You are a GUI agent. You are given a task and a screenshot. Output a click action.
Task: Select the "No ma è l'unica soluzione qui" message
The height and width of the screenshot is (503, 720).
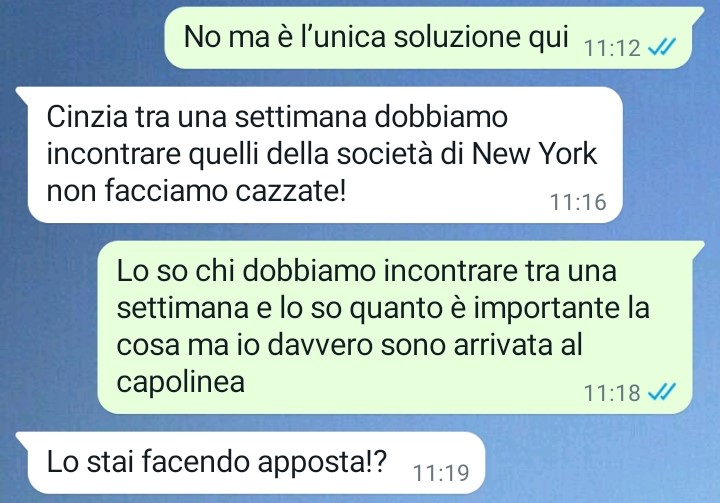(x=428, y=38)
